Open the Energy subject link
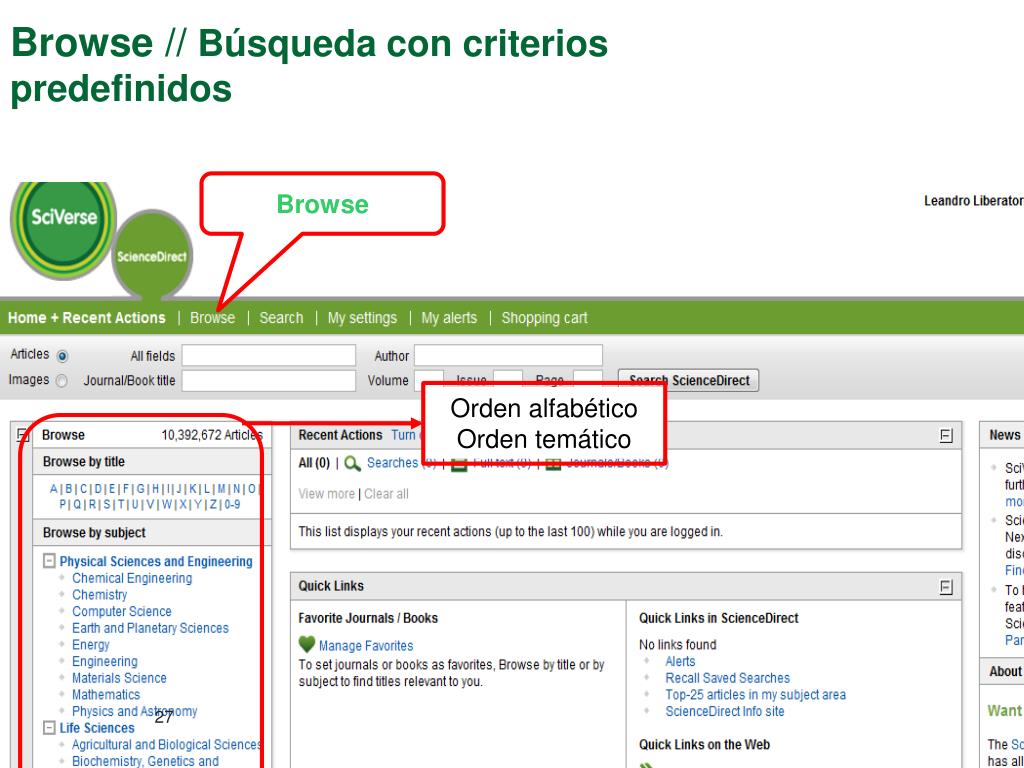1024x768 pixels. click(91, 645)
